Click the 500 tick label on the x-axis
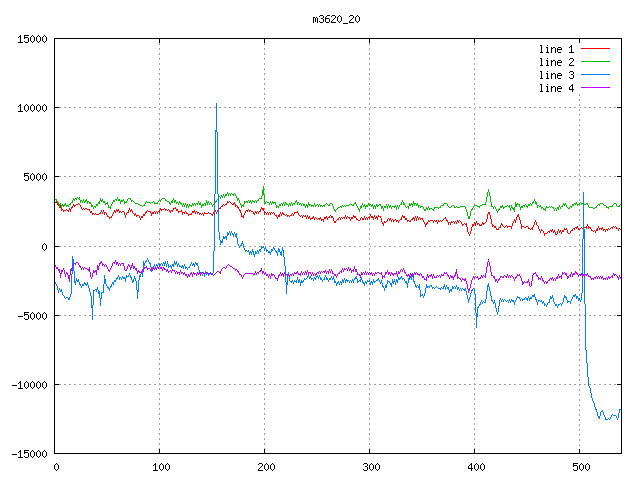The image size is (640, 480). (579, 466)
